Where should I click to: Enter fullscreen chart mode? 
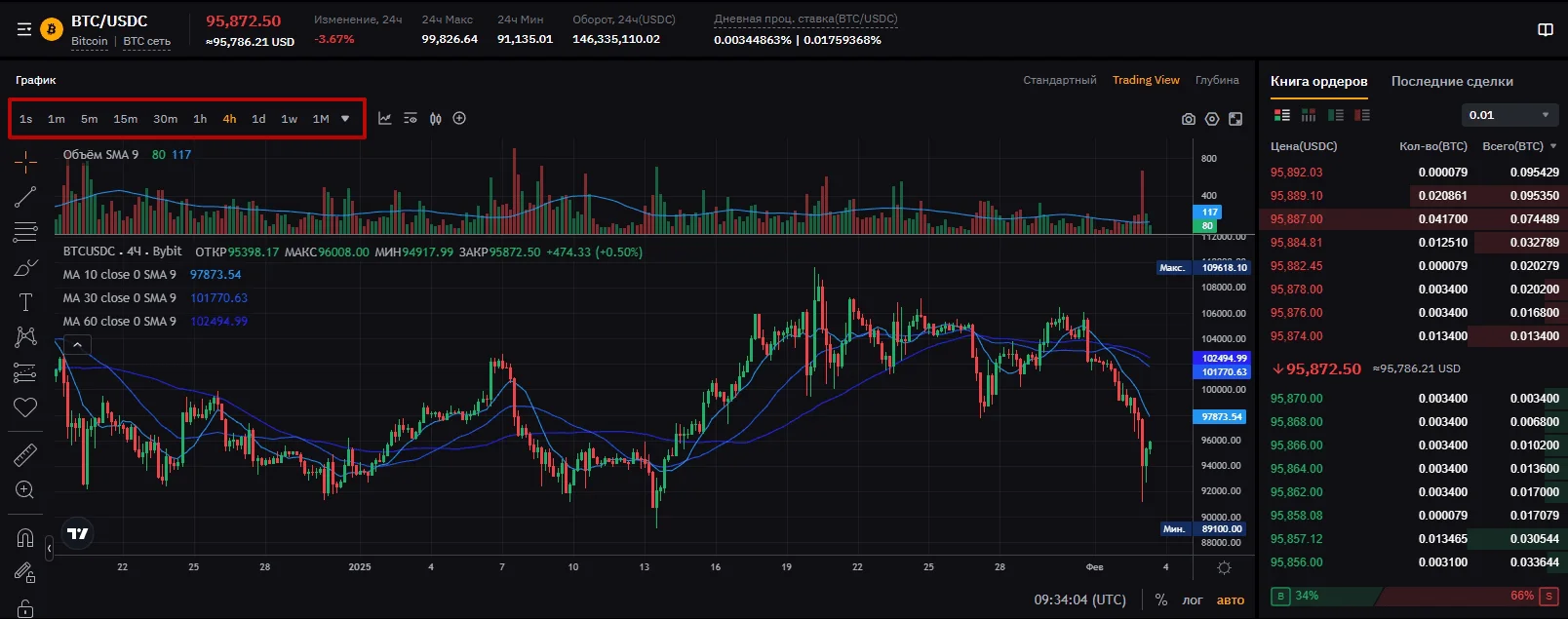pos(1235,119)
